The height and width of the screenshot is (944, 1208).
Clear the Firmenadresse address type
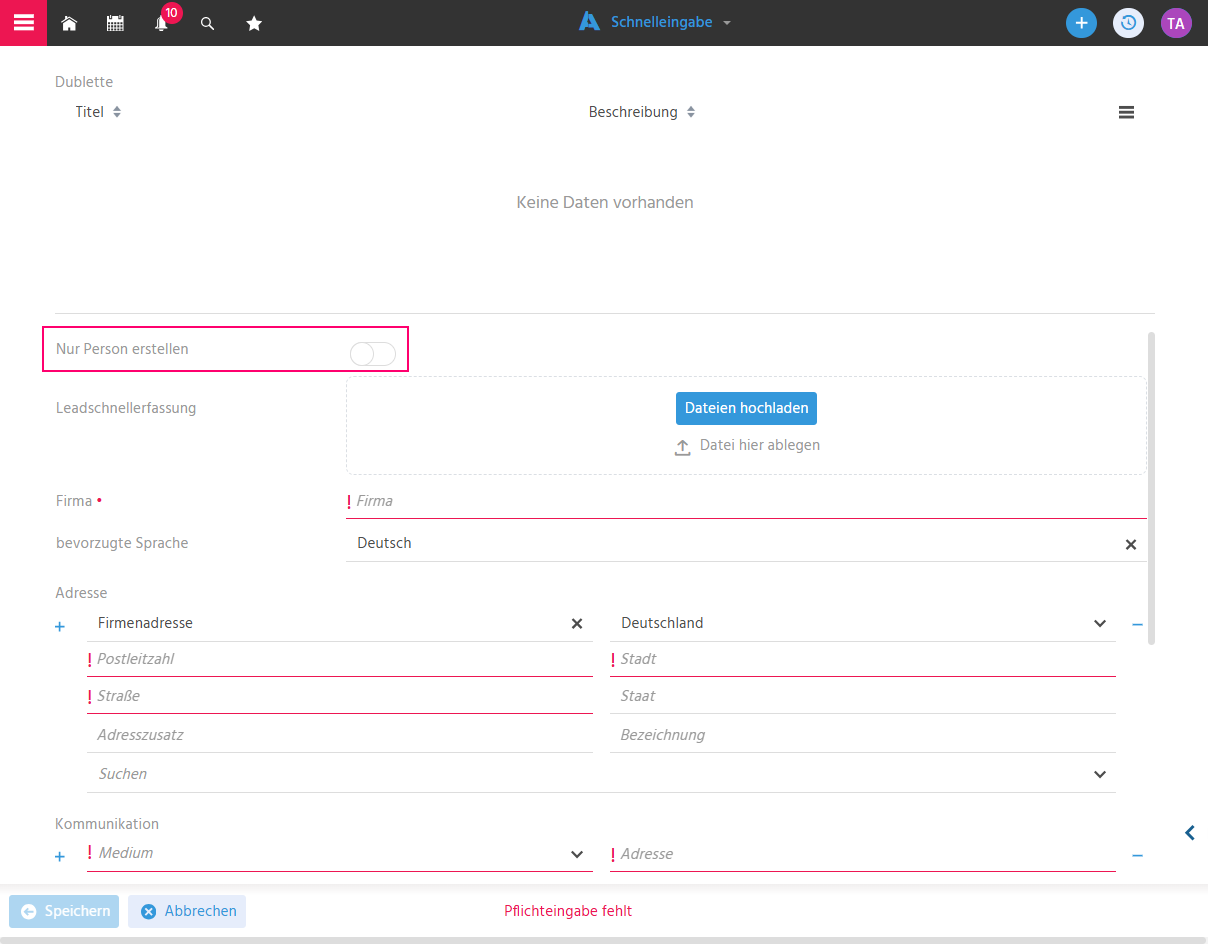click(577, 624)
